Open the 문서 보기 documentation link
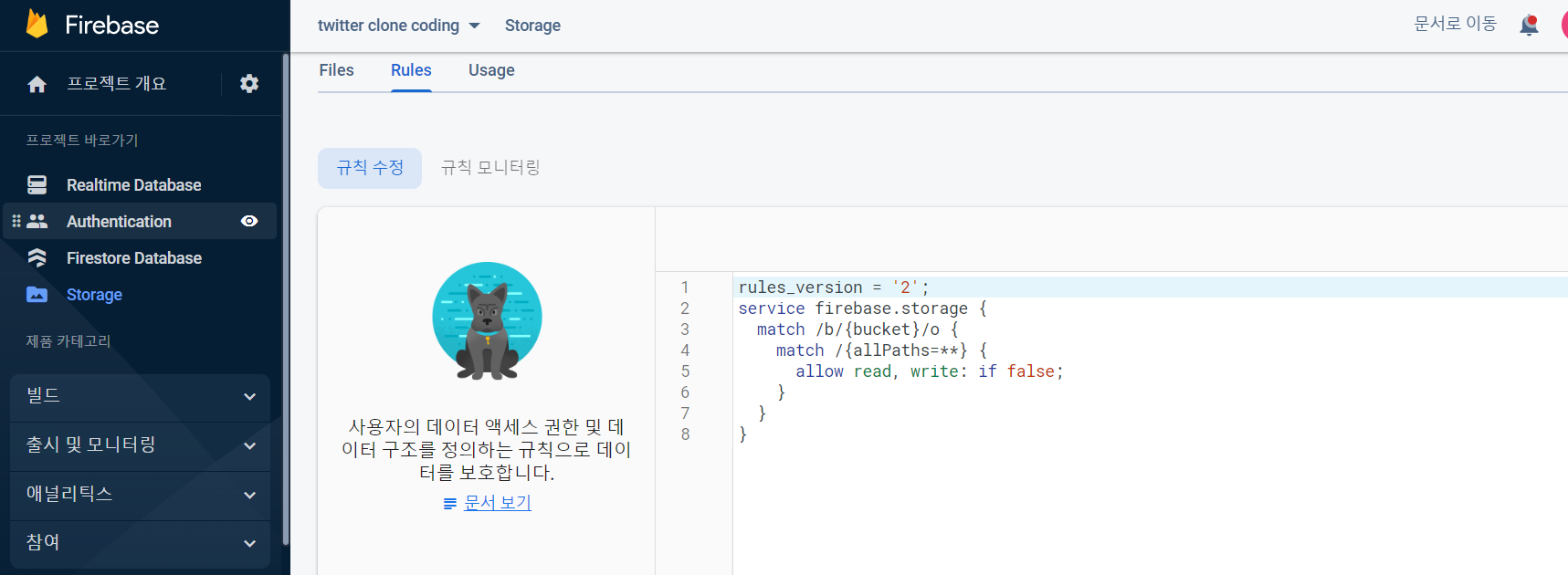Viewport: 1568px width, 575px height. coord(497,503)
